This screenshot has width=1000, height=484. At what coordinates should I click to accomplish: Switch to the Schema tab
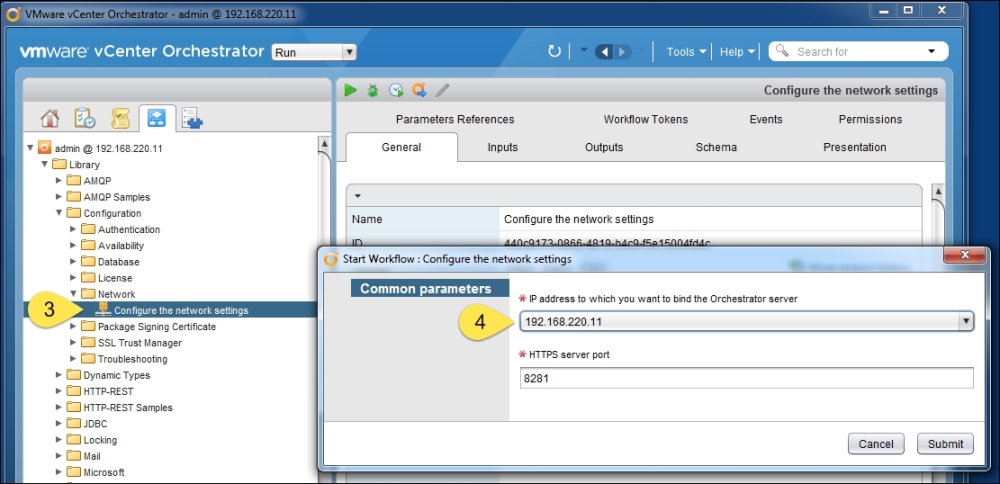(x=716, y=147)
